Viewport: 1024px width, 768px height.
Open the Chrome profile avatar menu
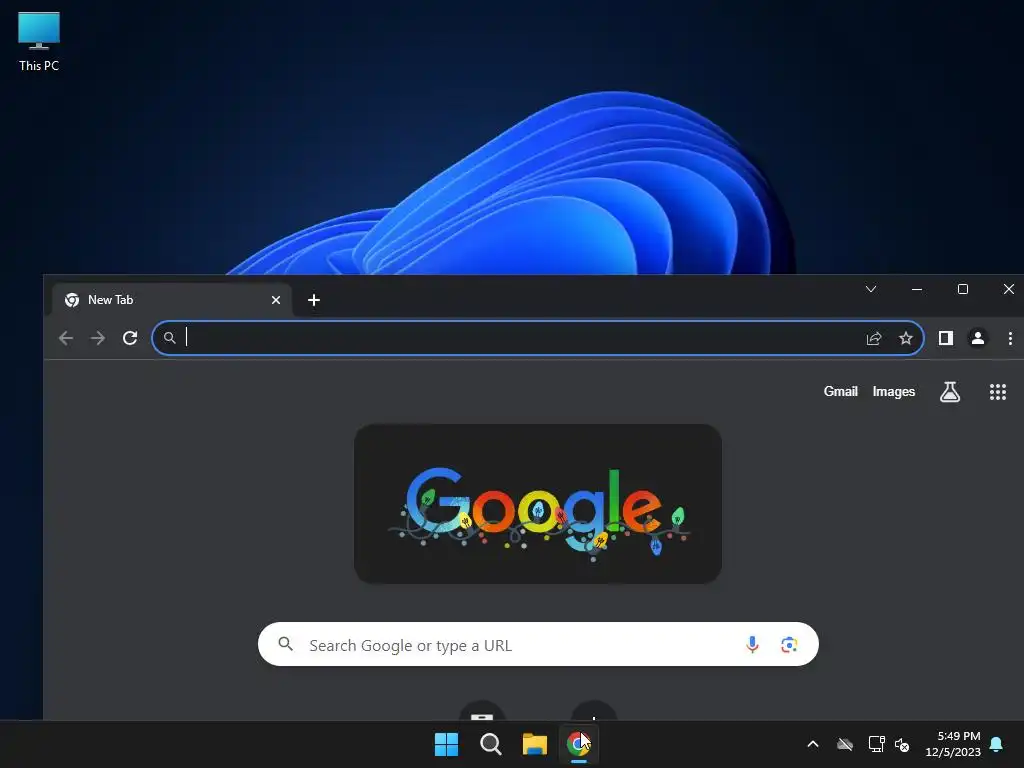pos(978,338)
